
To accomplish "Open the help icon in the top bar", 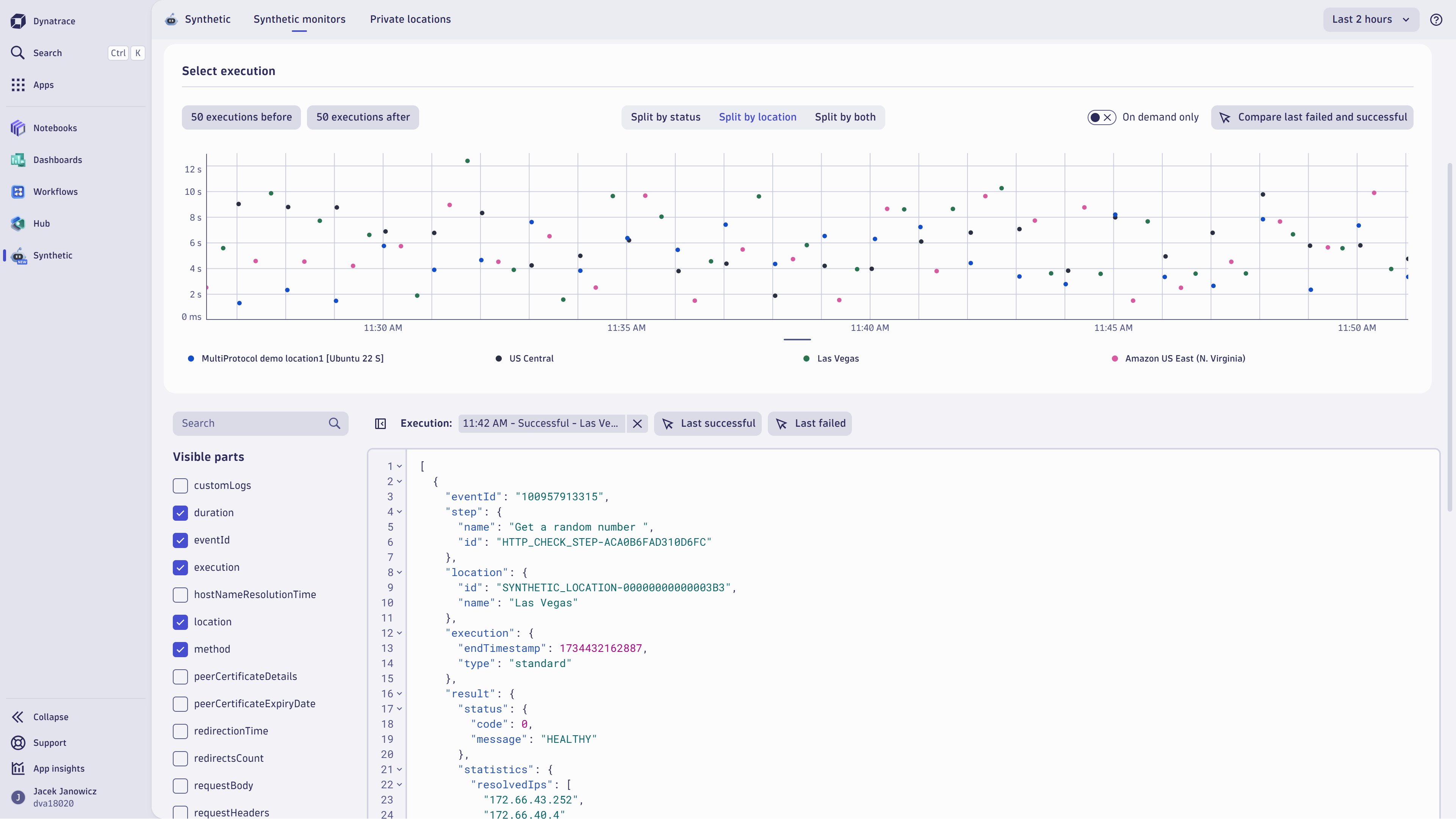I will pyautogui.click(x=1436, y=20).
